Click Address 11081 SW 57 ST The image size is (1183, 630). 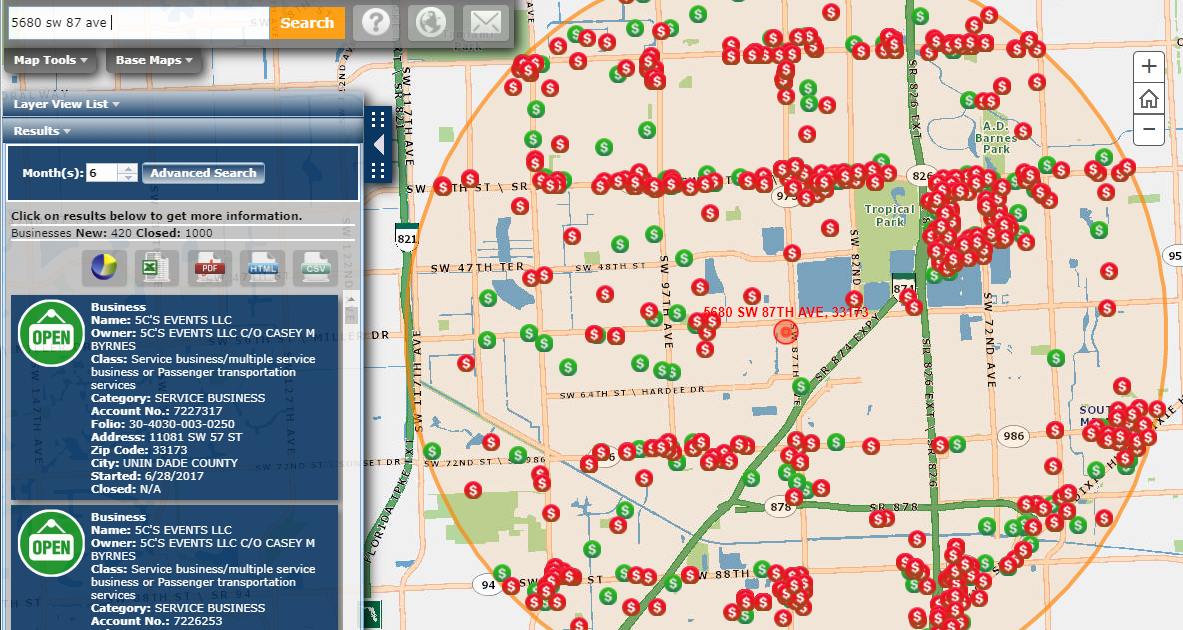click(167, 437)
